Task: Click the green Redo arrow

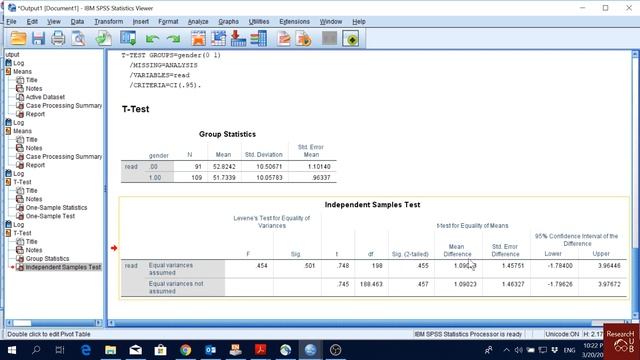Action: (x=173, y=39)
